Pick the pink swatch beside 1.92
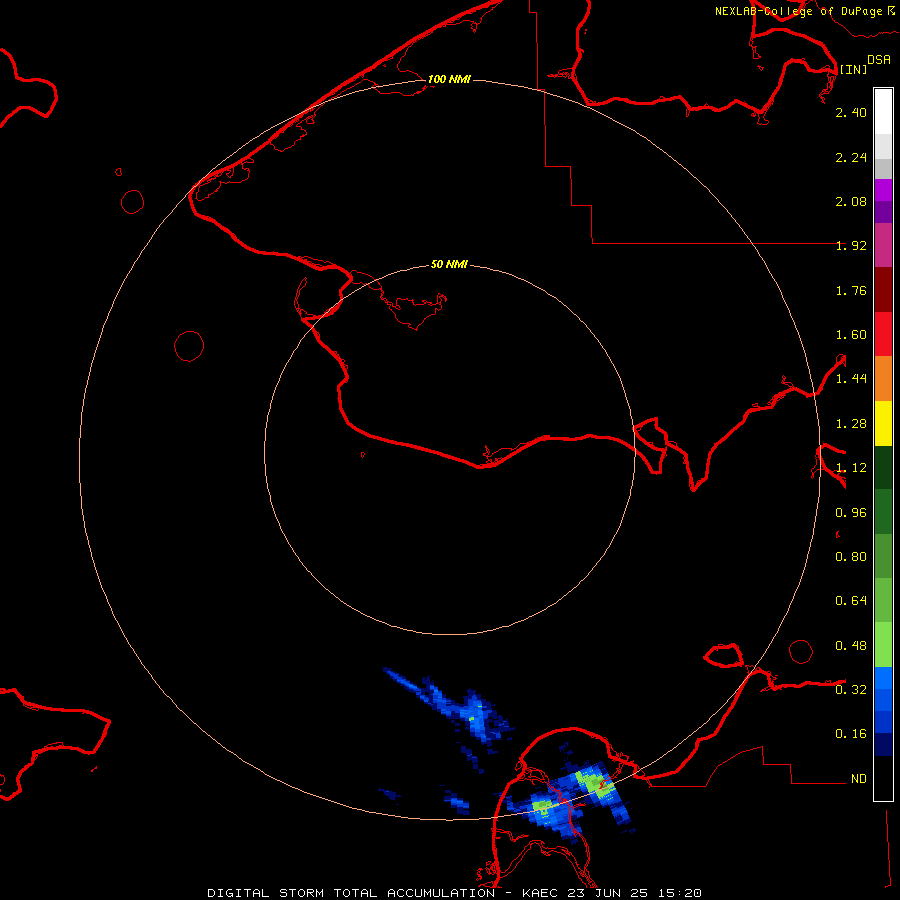 click(883, 245)
